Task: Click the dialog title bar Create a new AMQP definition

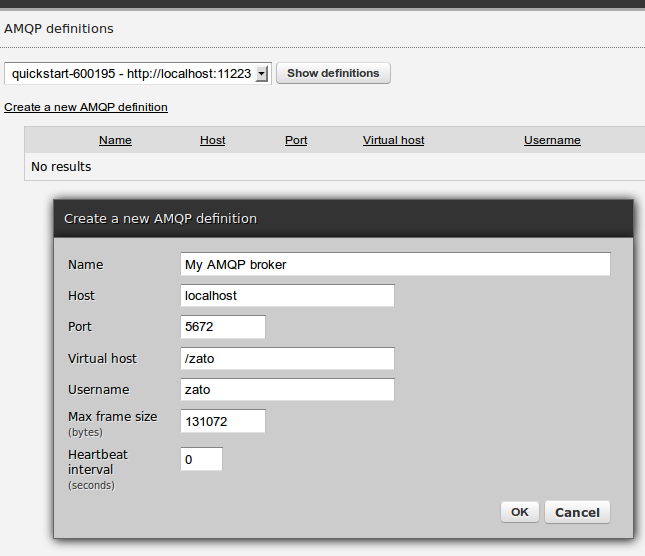Action: click(x=343, y=218)
